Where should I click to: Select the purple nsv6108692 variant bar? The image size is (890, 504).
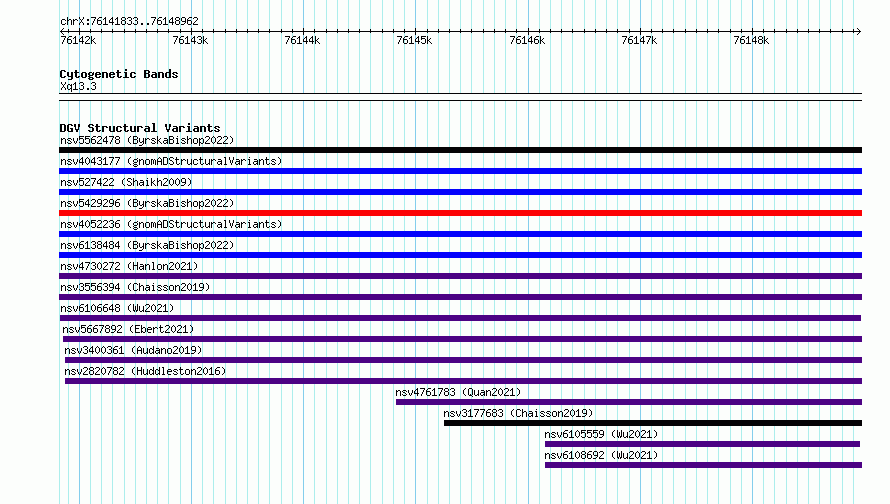703,465
